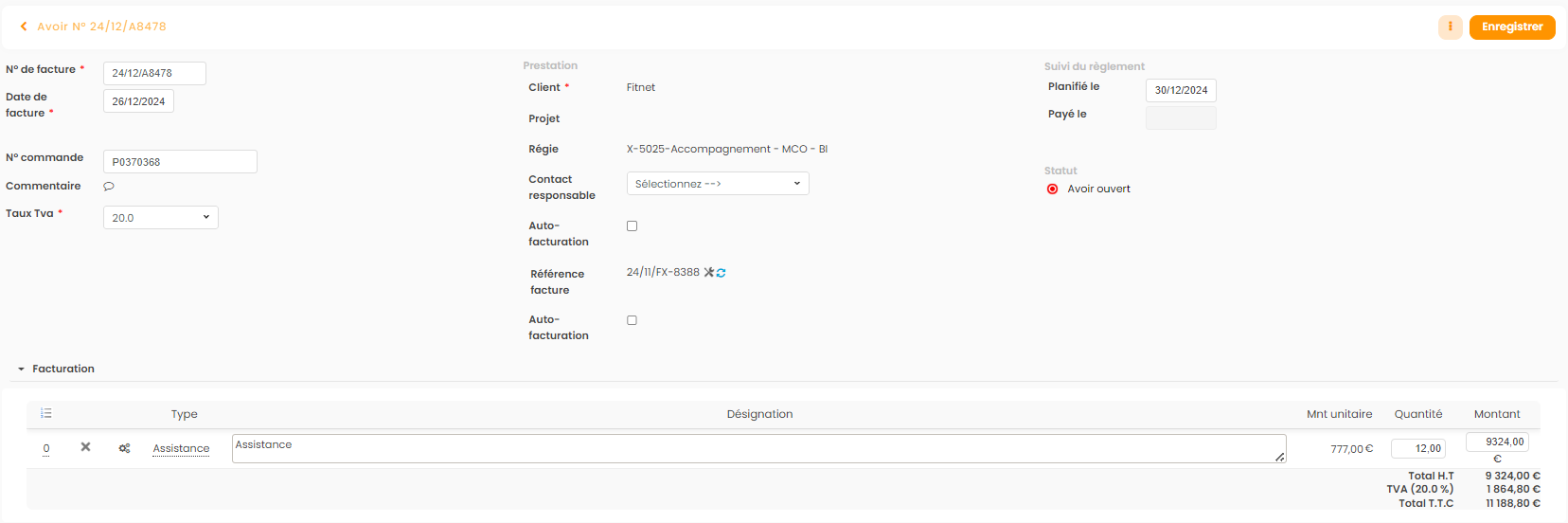Tick the second Auto-facturation checkbox below reference
The image size is (1568, 523).
633,320
